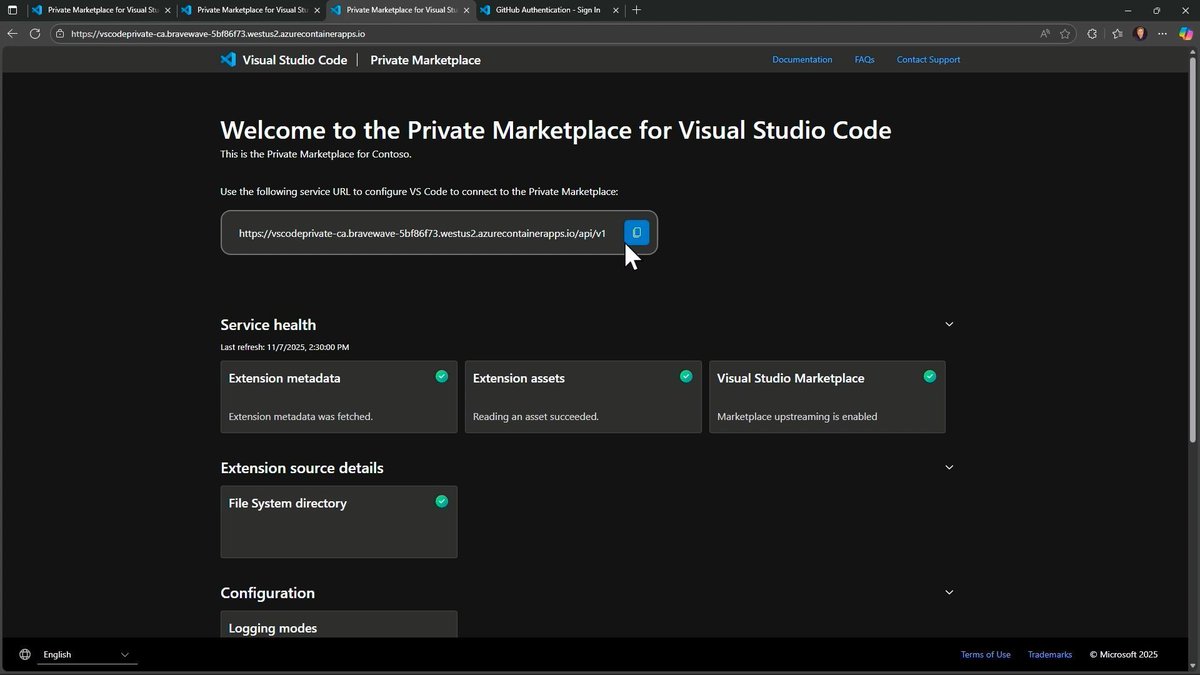
Task: Click the Visual Studio Code logo in the header
Action: [x=227, y=59]
